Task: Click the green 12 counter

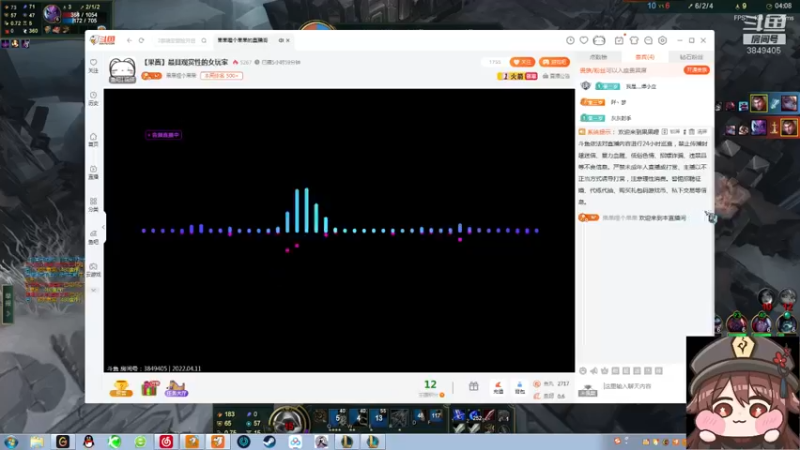Action: (x=431, y=385)
